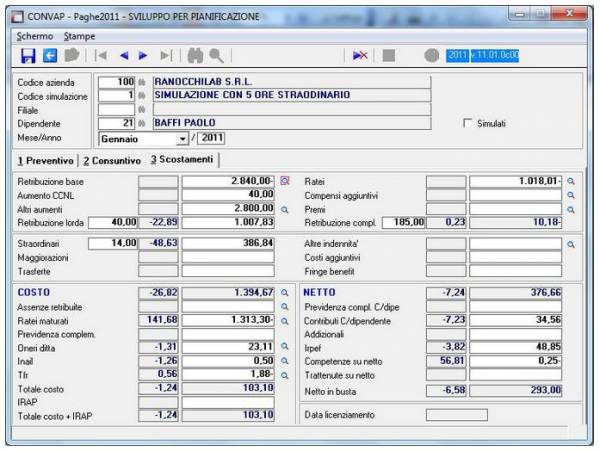Screen dimensions: 600x451
Task: Click the Data licenziamento field
Action: pyautogui.click(x=457, y=415)
